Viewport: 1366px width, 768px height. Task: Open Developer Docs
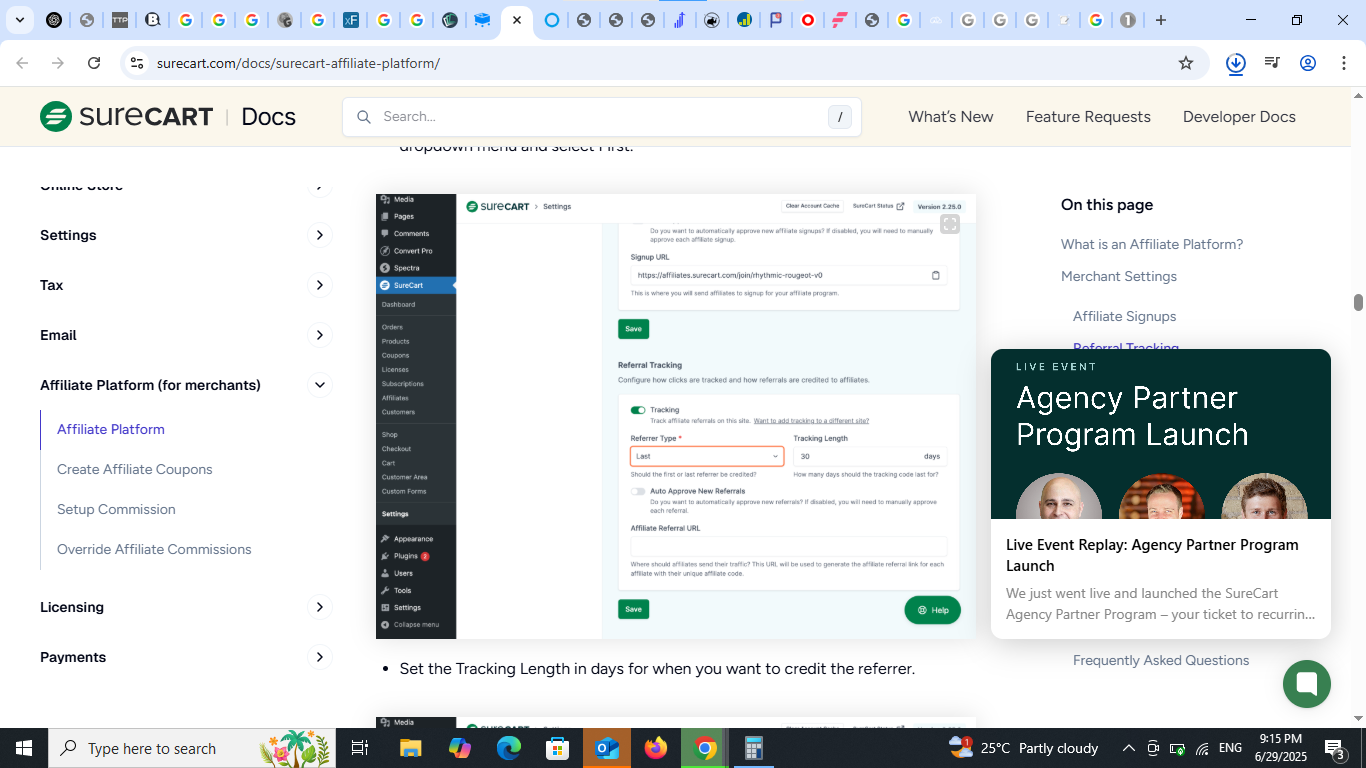pos(1239,117)
